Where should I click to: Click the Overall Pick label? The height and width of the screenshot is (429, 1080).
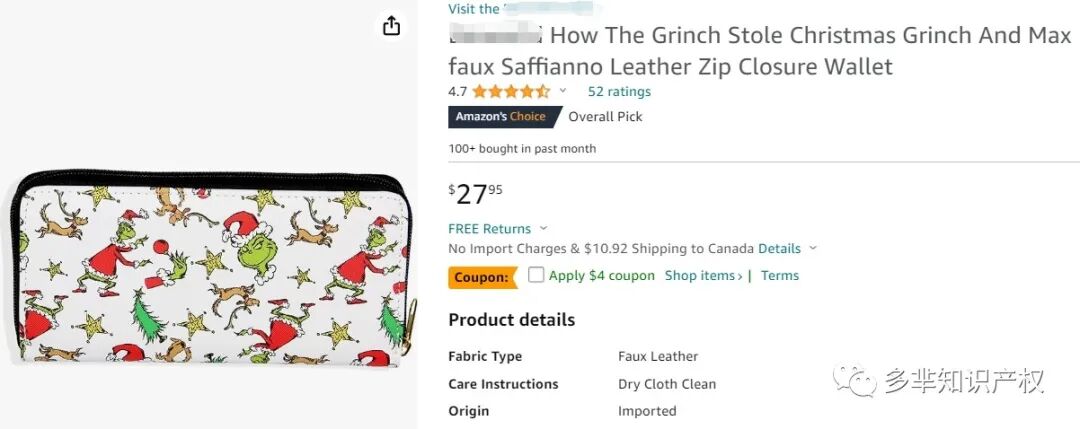tap(605, 117)
